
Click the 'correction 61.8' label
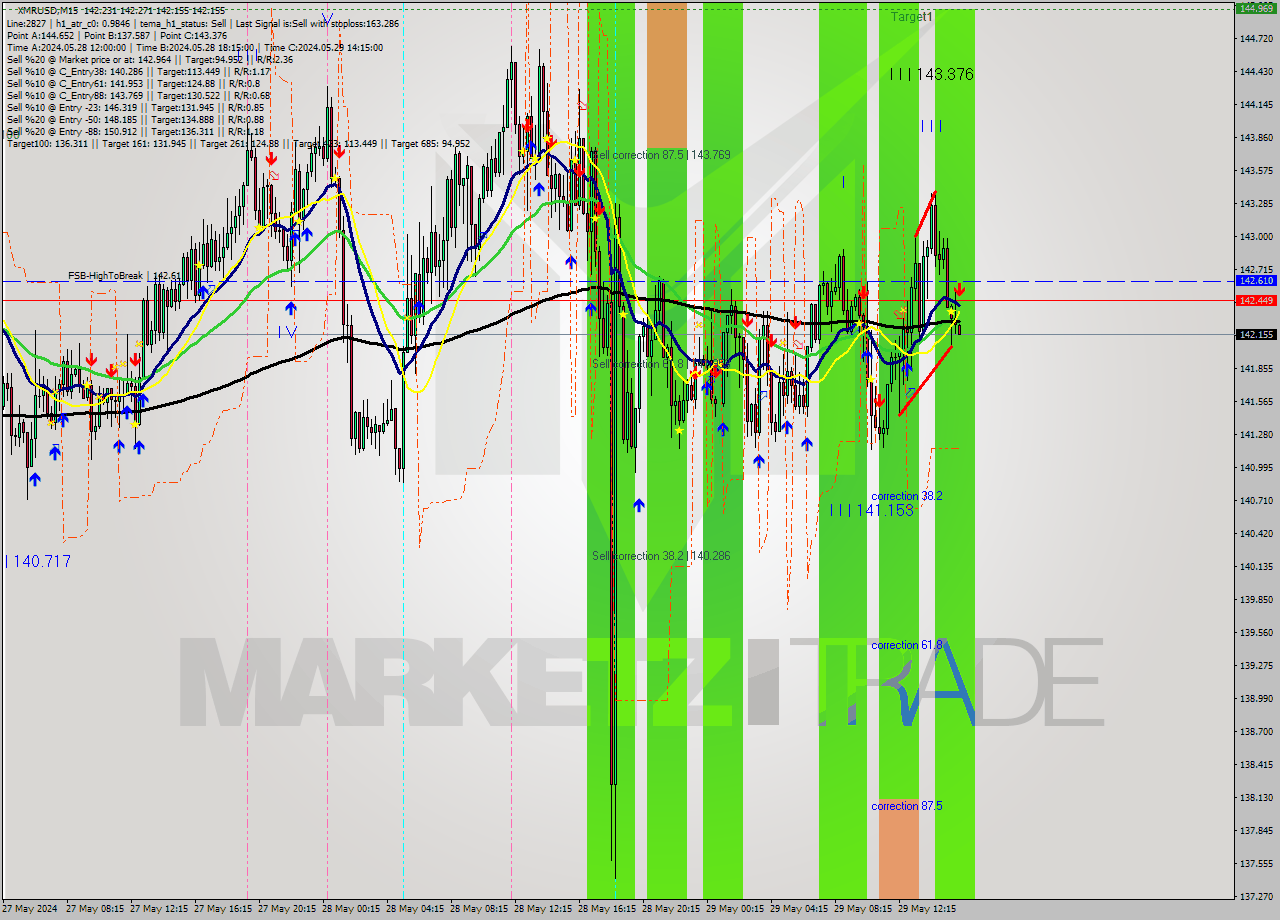point(907,645)
